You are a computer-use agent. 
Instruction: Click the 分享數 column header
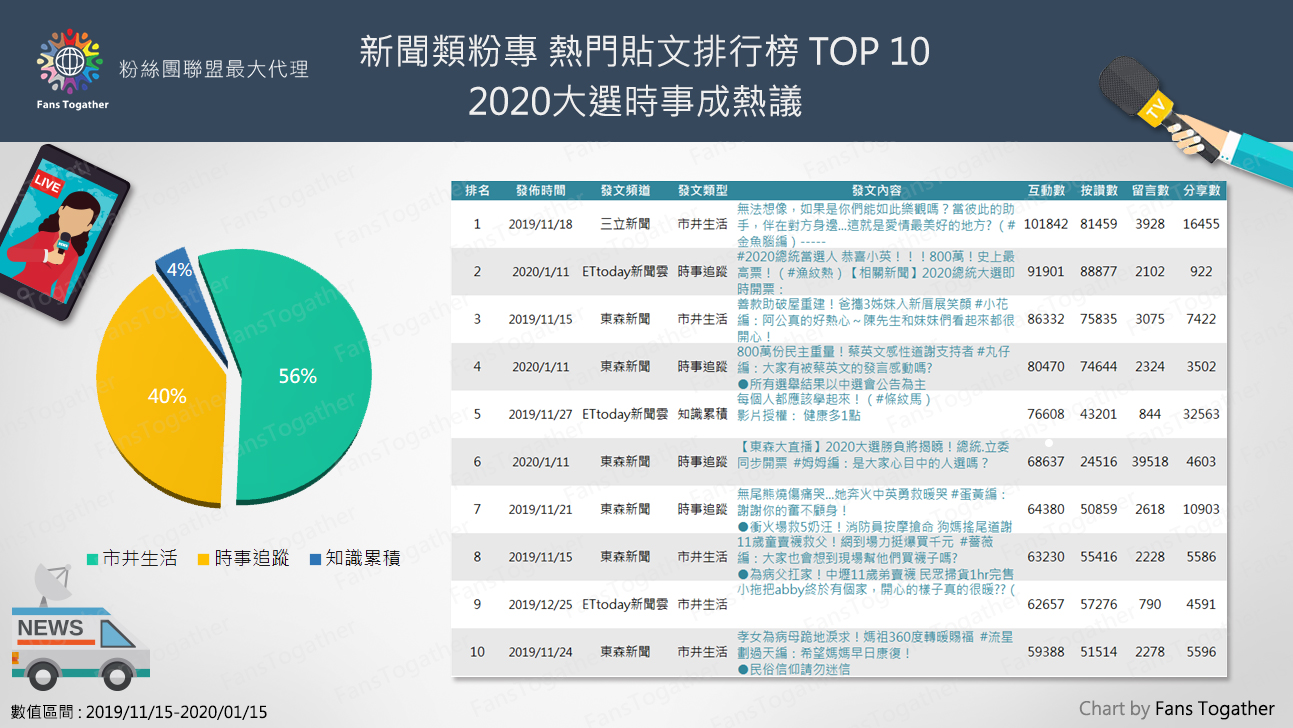(x=1201, y=190)
